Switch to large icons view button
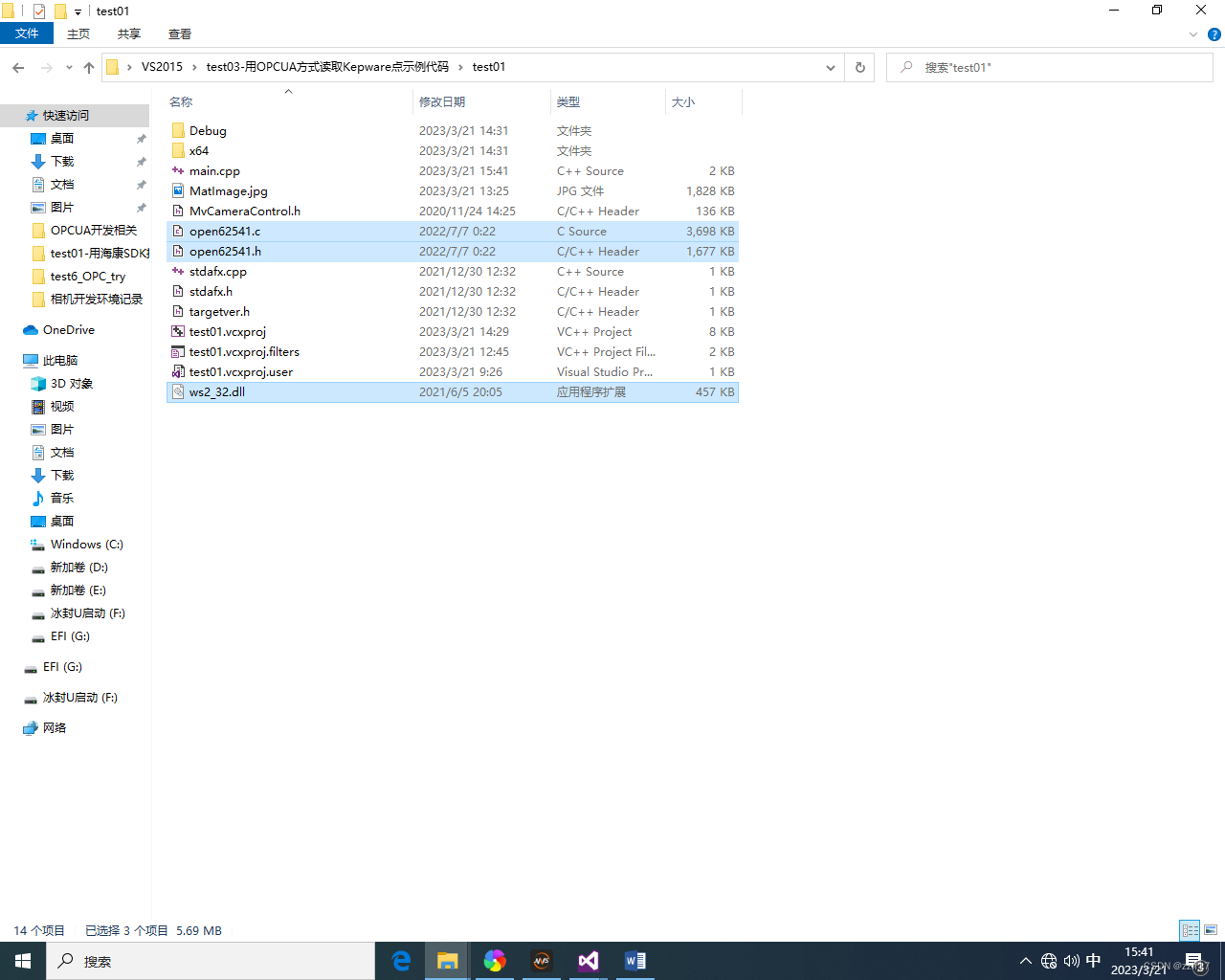 1211,930
